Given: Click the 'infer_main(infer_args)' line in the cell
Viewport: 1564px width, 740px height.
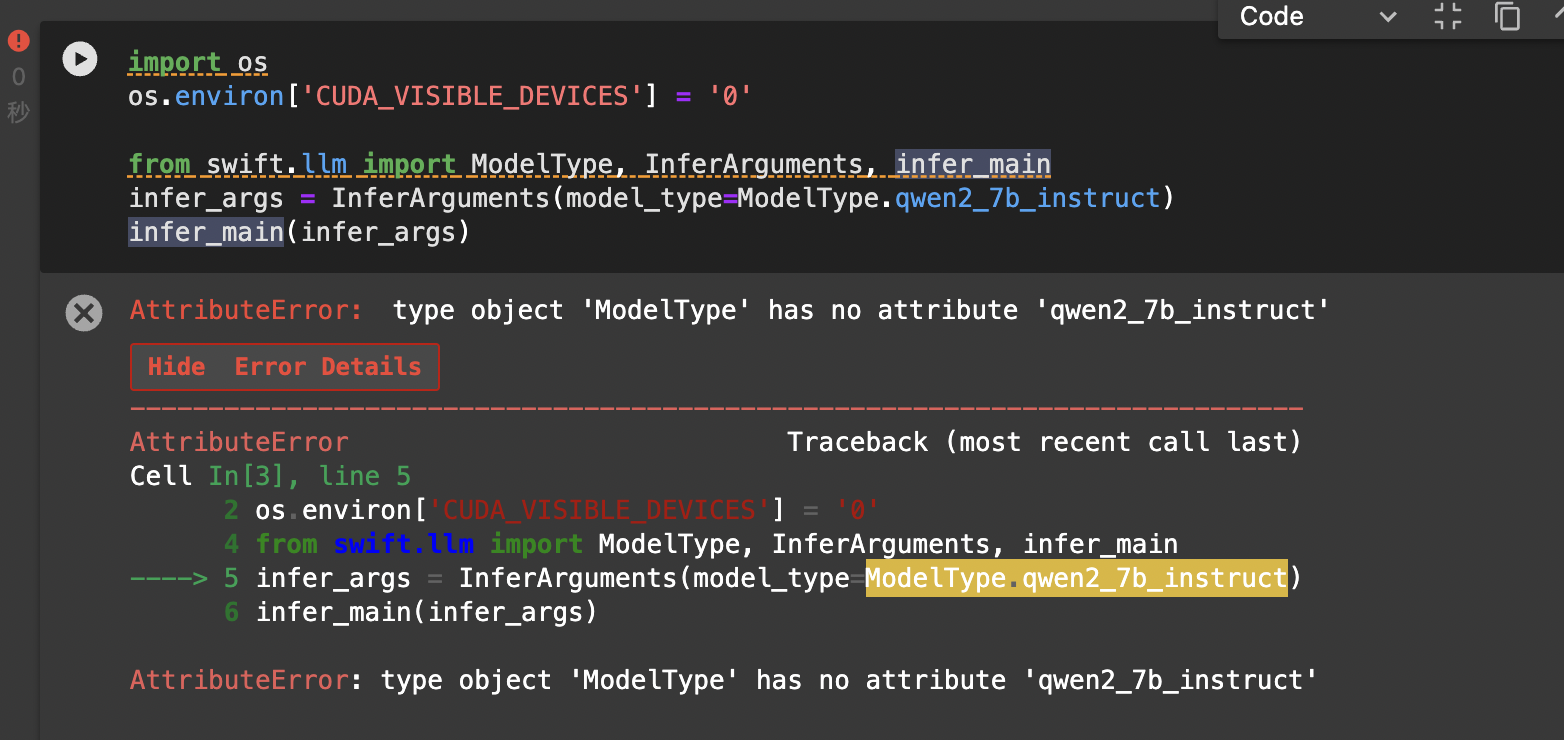Looking at the screenshot, I should point(299,232).
